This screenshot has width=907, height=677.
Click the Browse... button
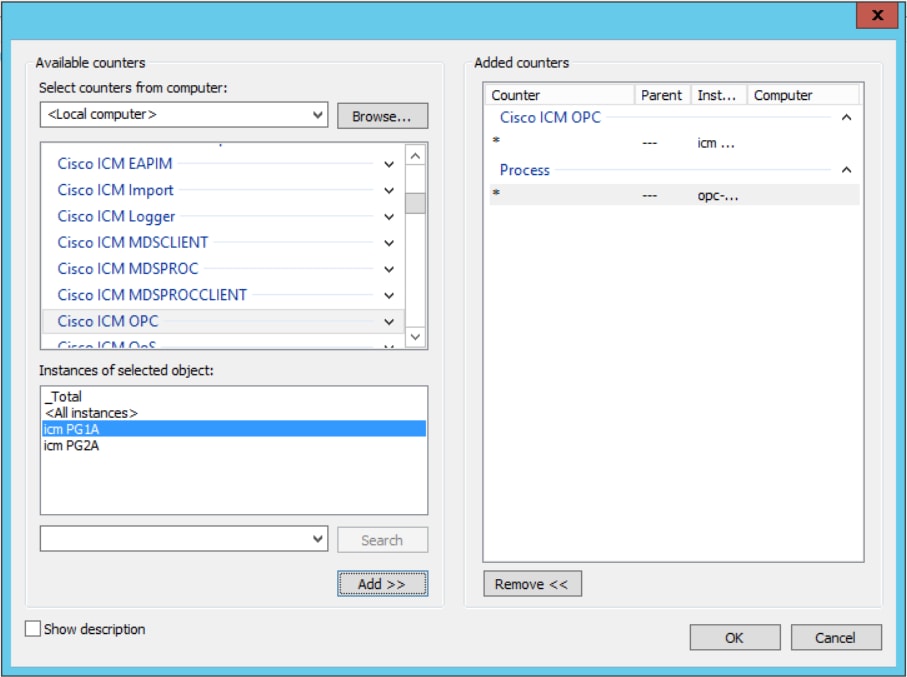coord(382,116)
